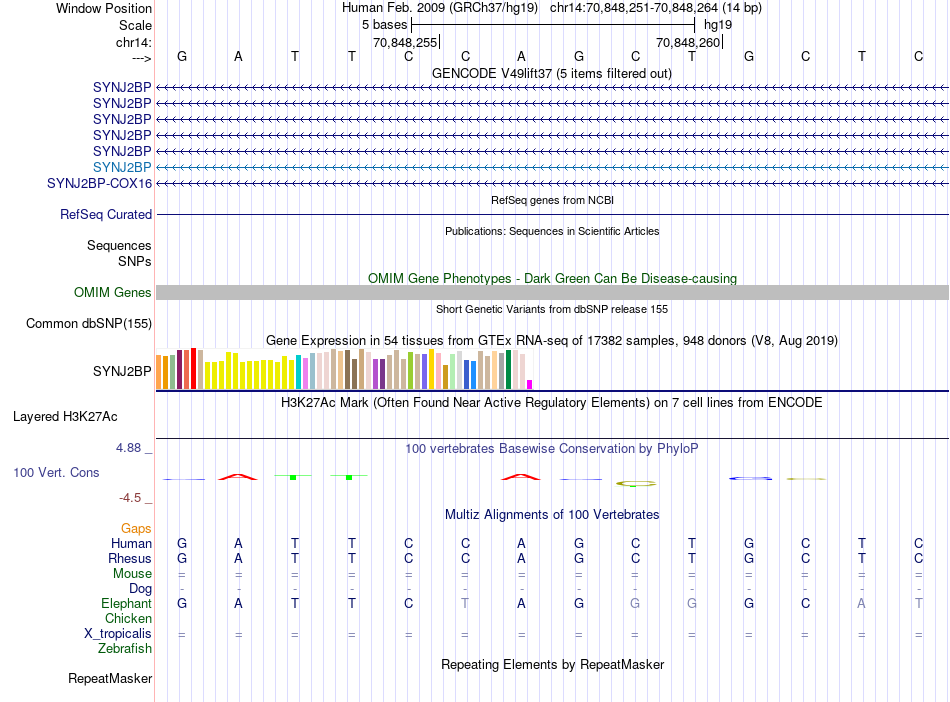The image size is (950, 702).
Task: Open the RefSeq genes from NCBI title
Action: (552, 200)
